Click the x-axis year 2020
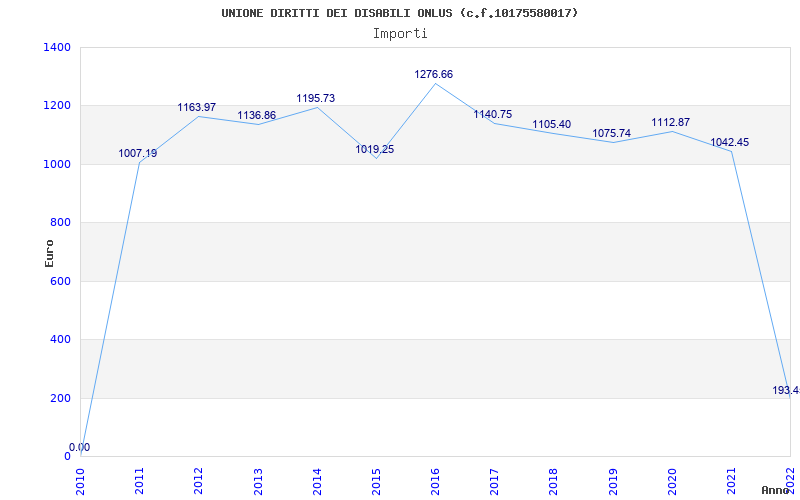The height and width of the screenshot is (500, 800). (672, 482)
